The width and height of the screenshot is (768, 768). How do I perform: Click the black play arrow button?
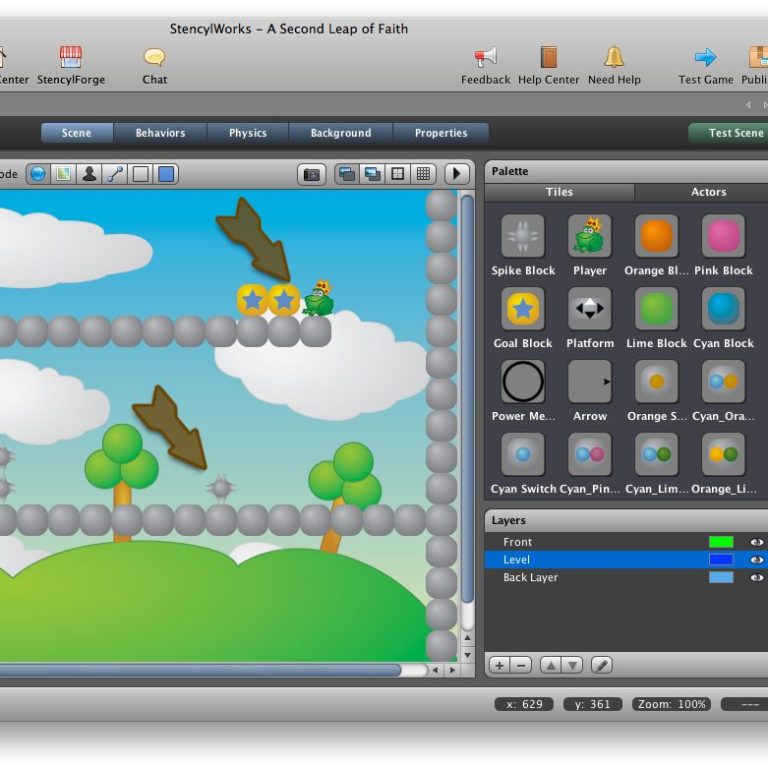[457, 174]
